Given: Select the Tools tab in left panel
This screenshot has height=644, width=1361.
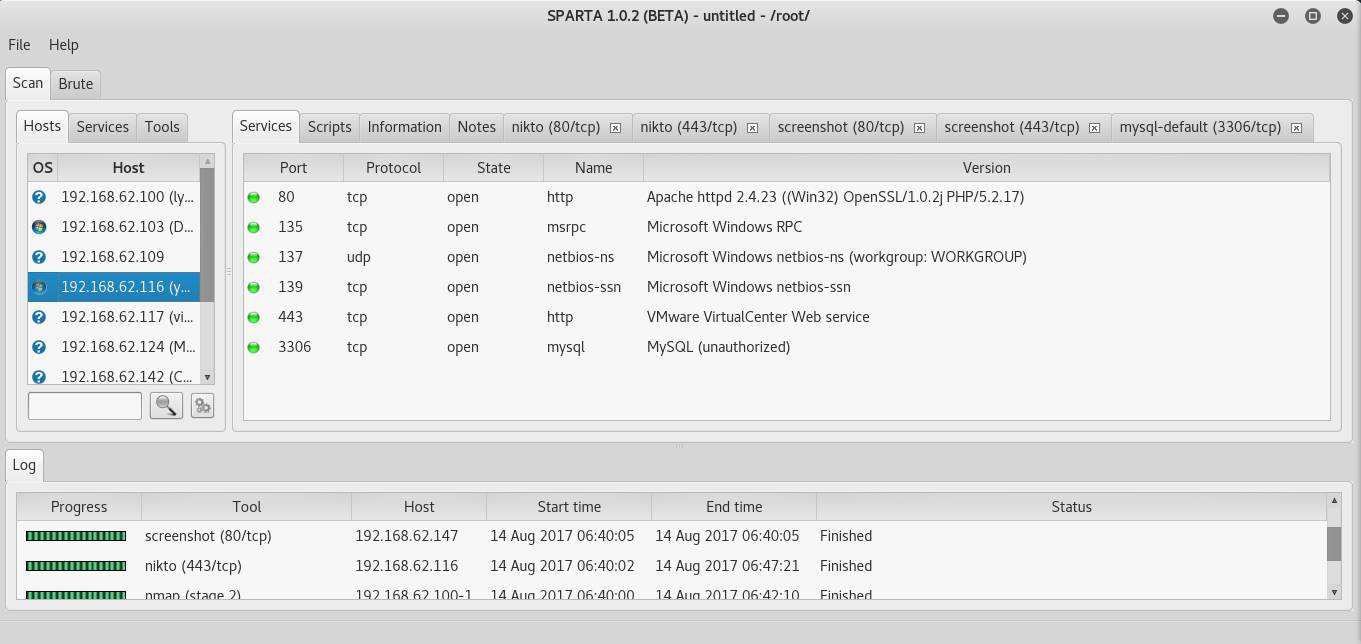Looking at the screenshot, I should (162, 127).
